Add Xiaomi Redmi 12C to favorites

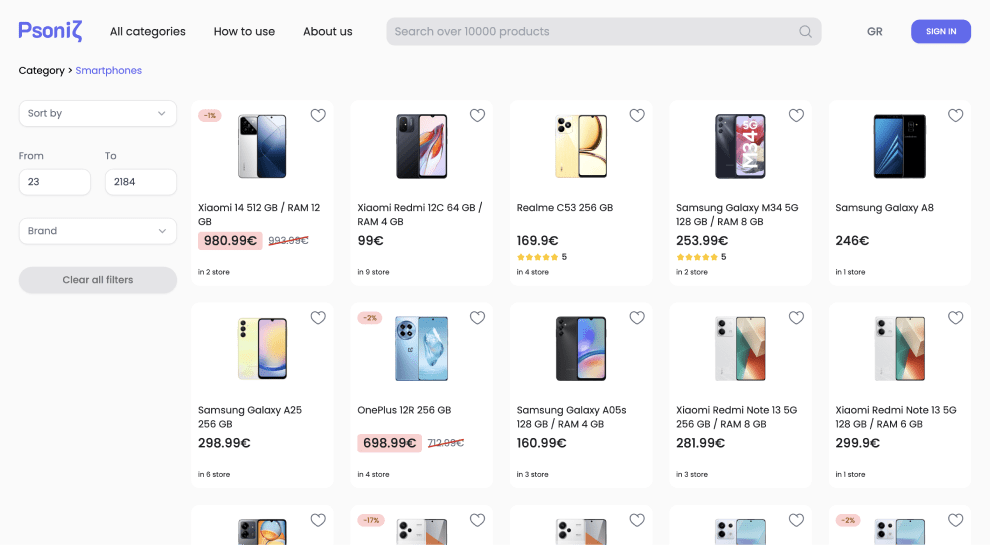coord(477,116)
